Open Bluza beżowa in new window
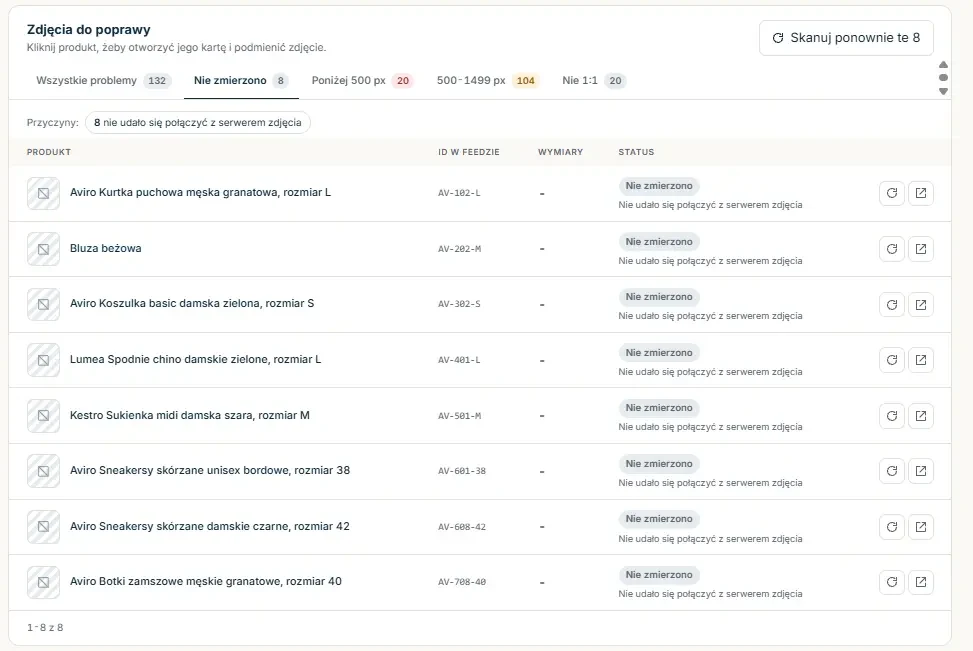 [921, 249]
